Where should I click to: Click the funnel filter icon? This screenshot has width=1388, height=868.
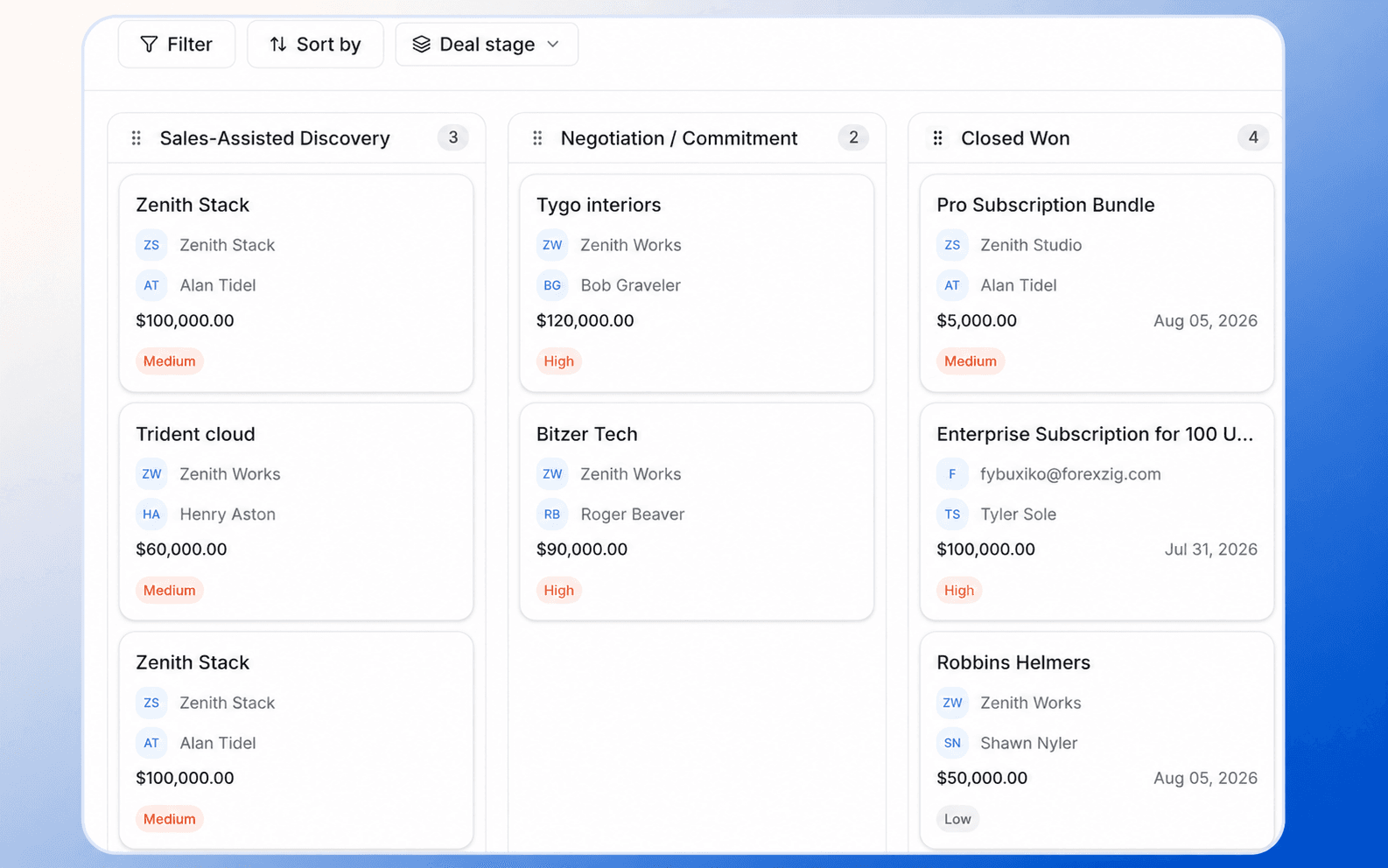click(150, 45)
